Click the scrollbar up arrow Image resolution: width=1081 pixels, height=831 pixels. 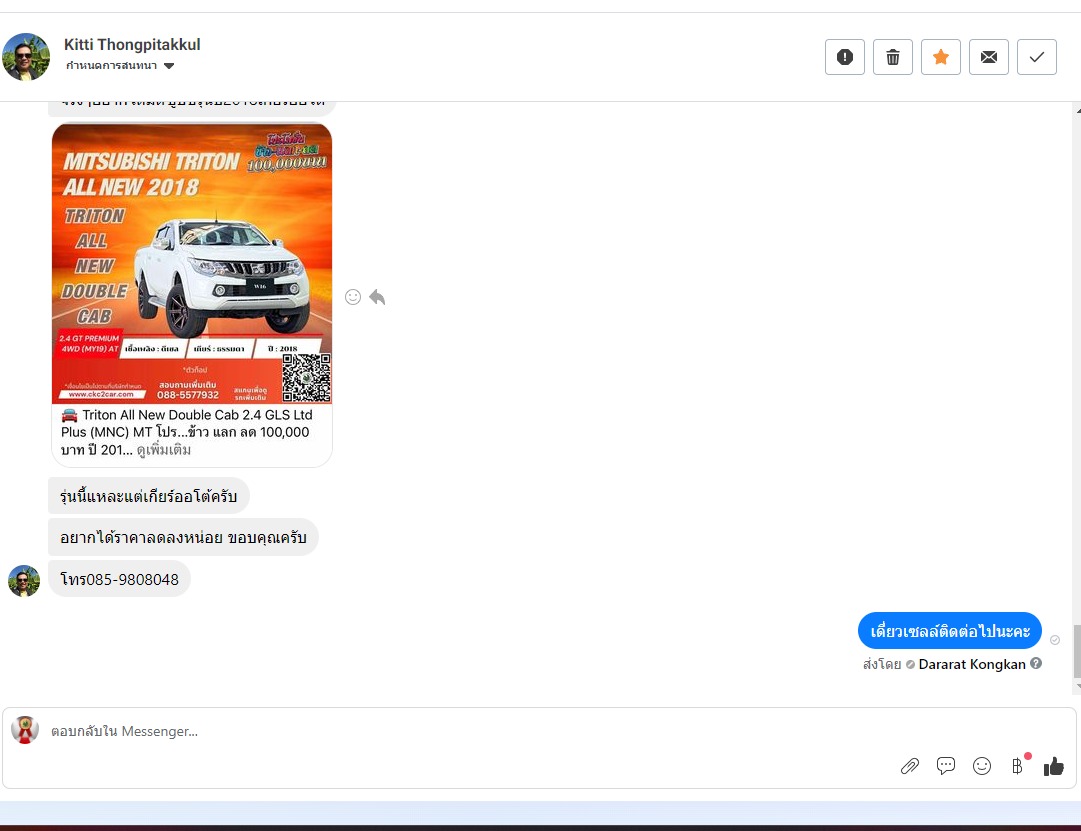[x=1077, y=109]
